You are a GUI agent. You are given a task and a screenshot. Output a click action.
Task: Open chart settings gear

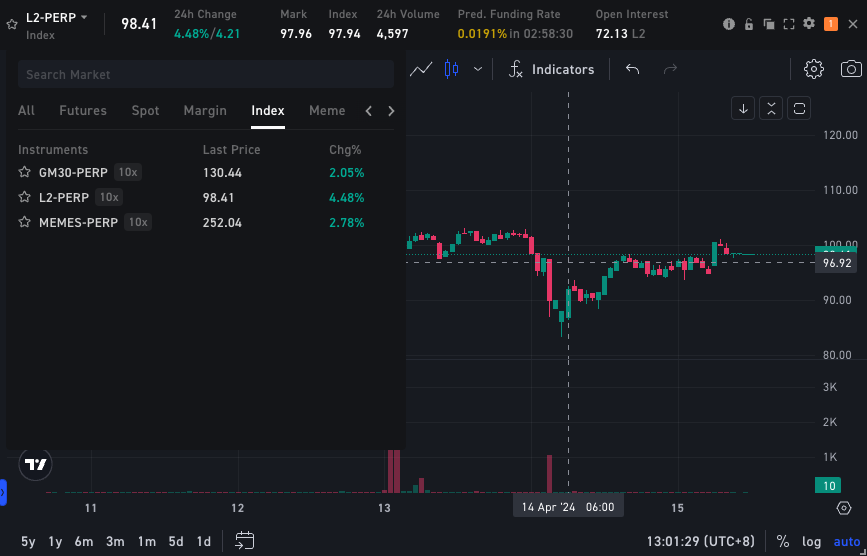pos(813,69)
